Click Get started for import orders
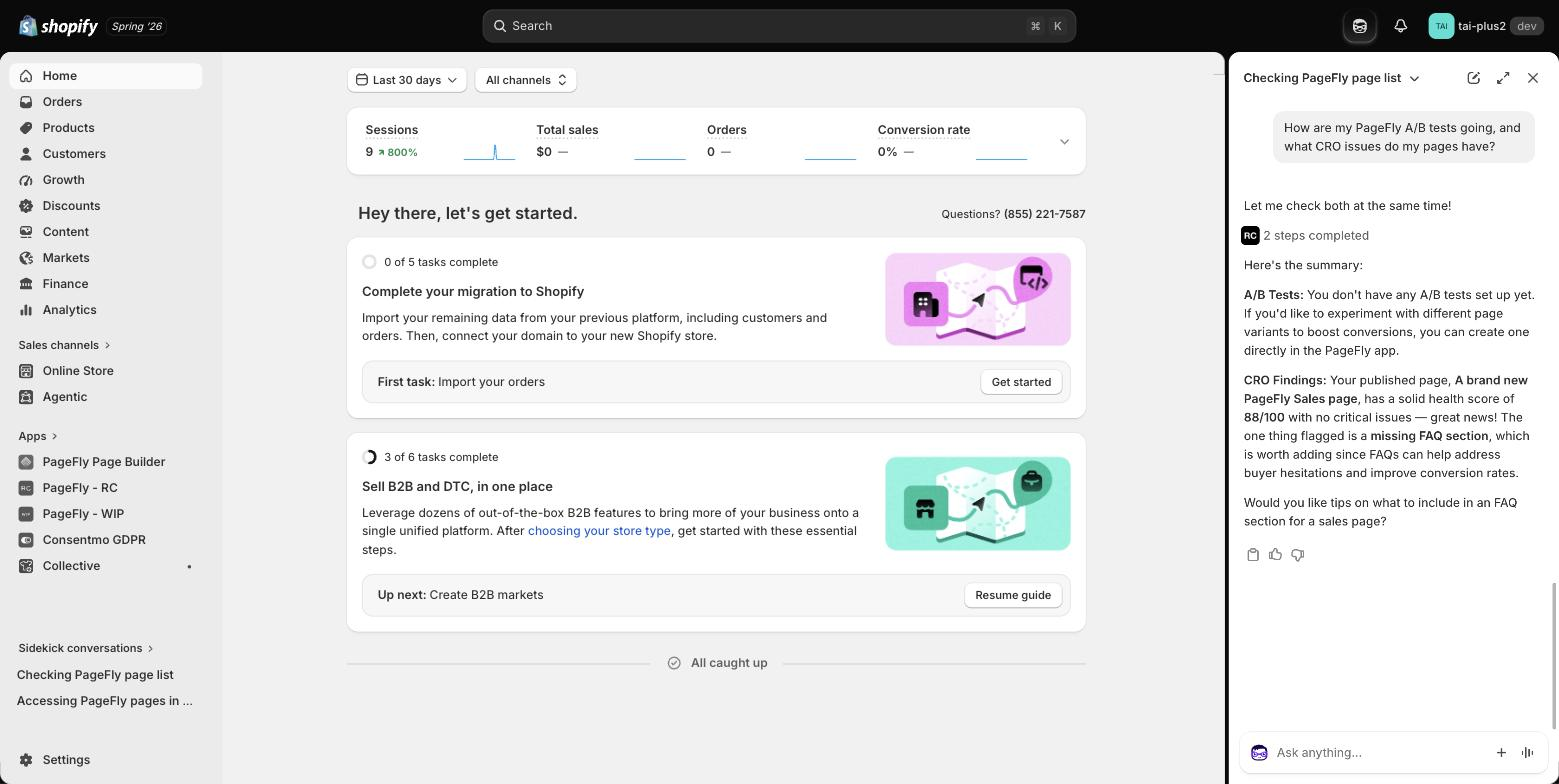 tap(1021, 382)
